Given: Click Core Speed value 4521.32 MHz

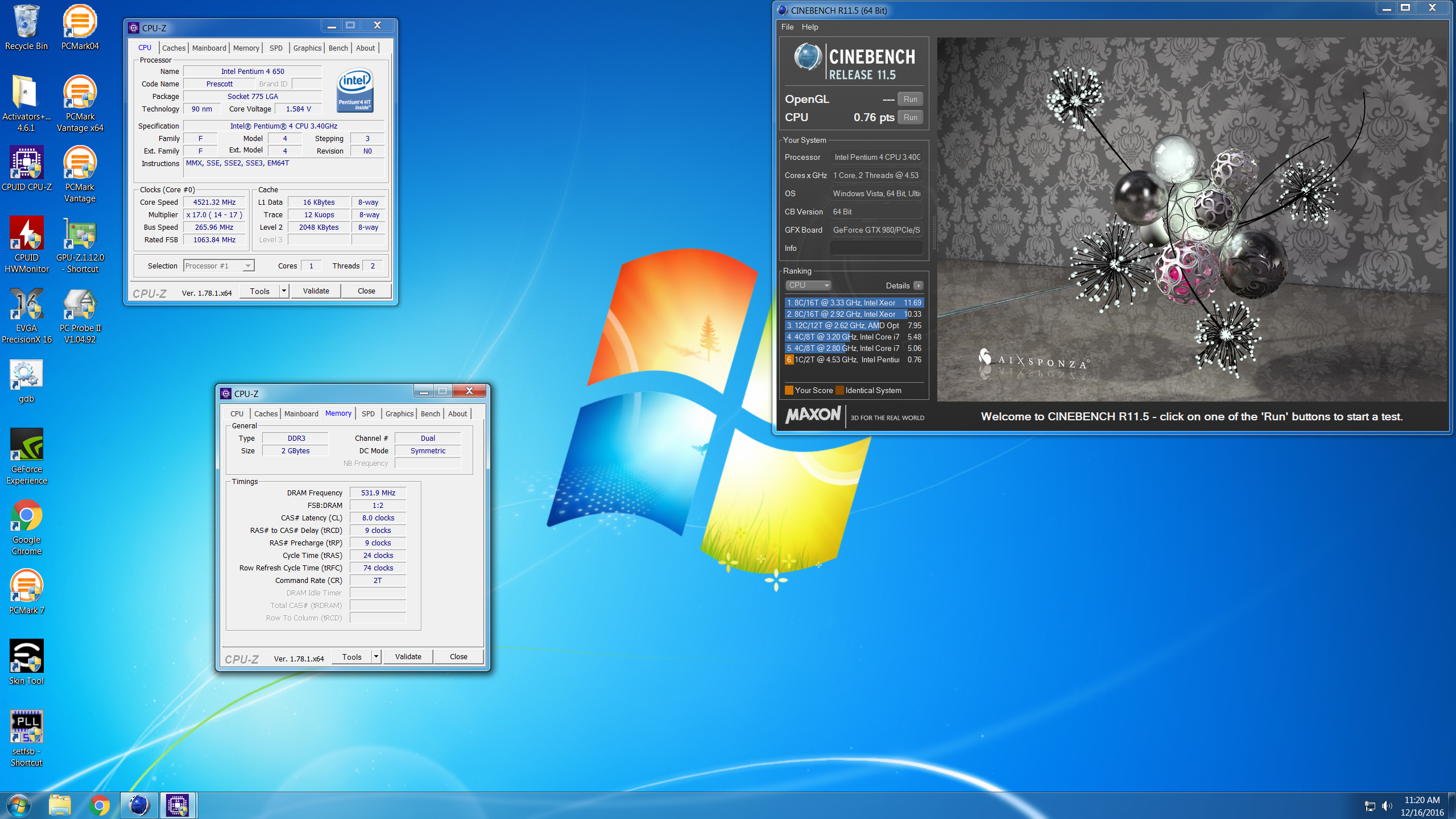Looking at the screenshot, I should coord(214,202).
